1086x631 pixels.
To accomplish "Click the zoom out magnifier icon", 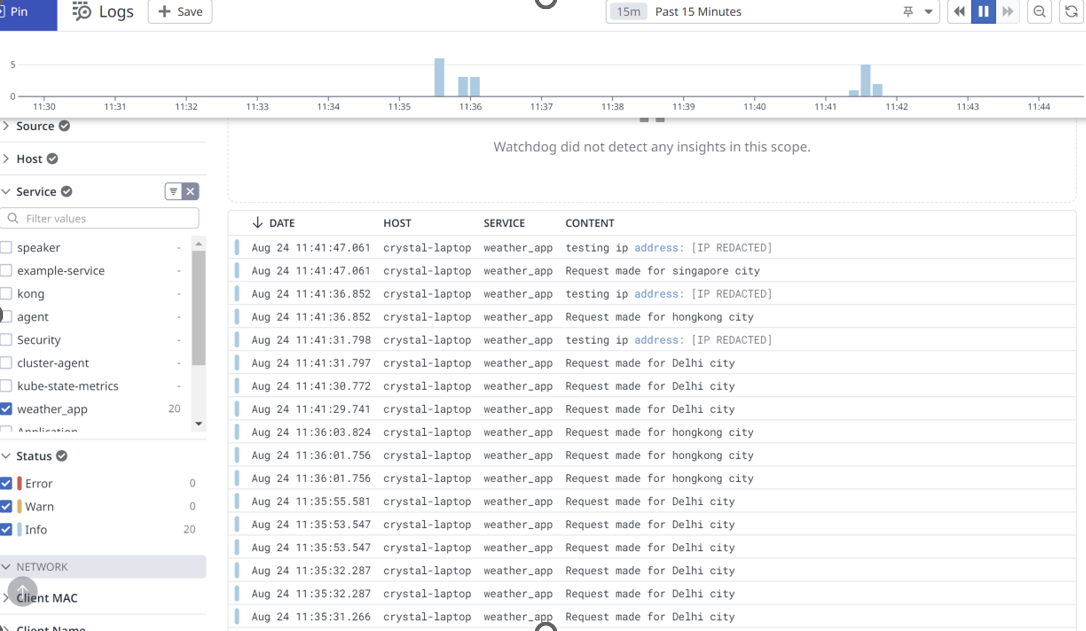I will [x=1040, y=12].
